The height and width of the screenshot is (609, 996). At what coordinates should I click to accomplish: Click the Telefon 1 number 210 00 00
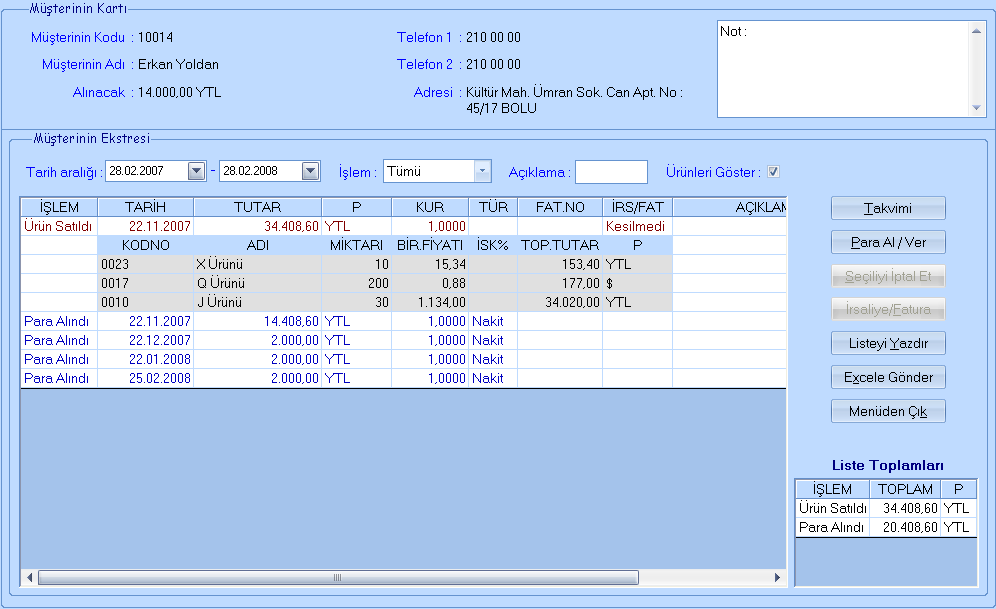click(494, 37)
